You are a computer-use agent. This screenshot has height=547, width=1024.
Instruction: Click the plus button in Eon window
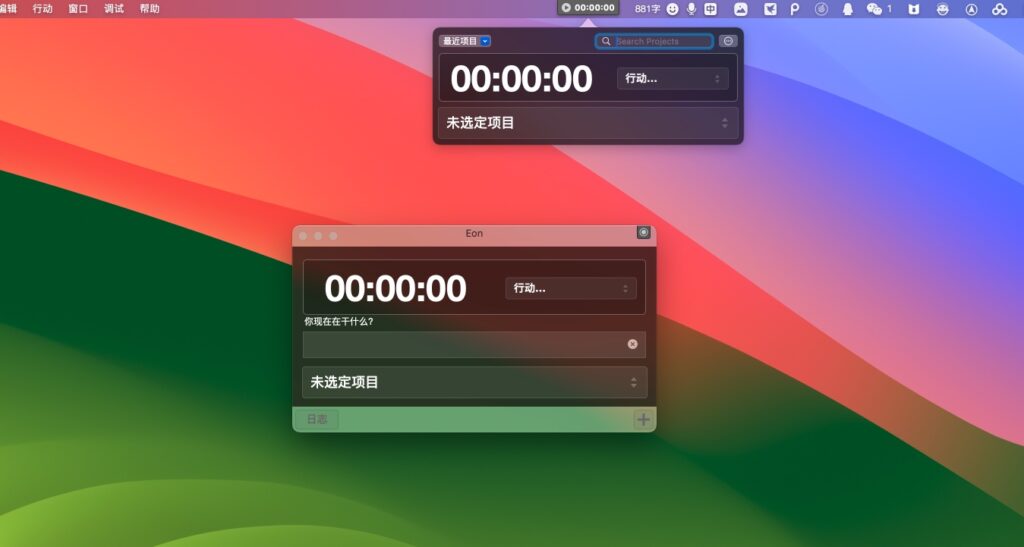coord(643,419)
